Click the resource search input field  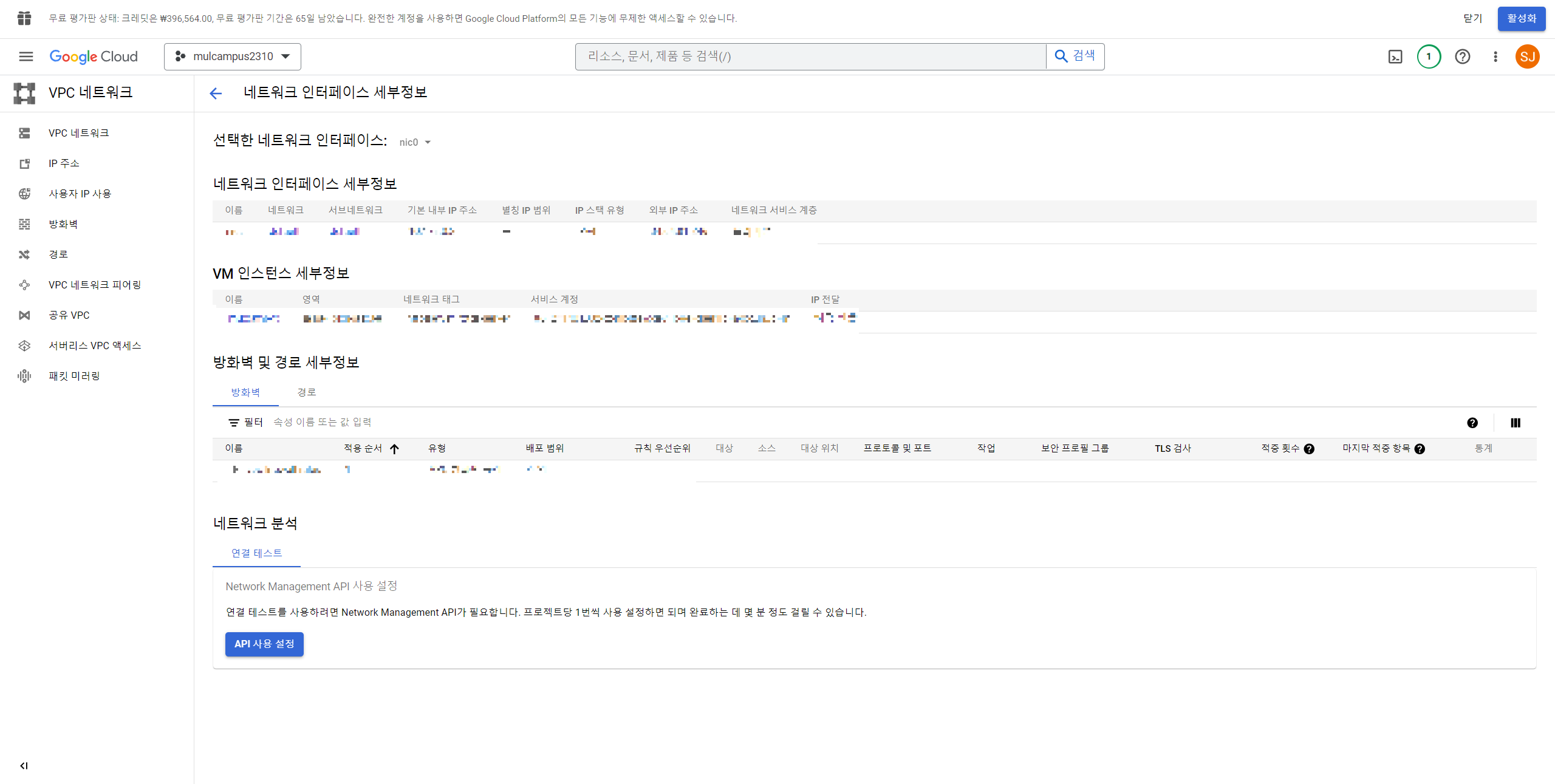pos(810,56)
